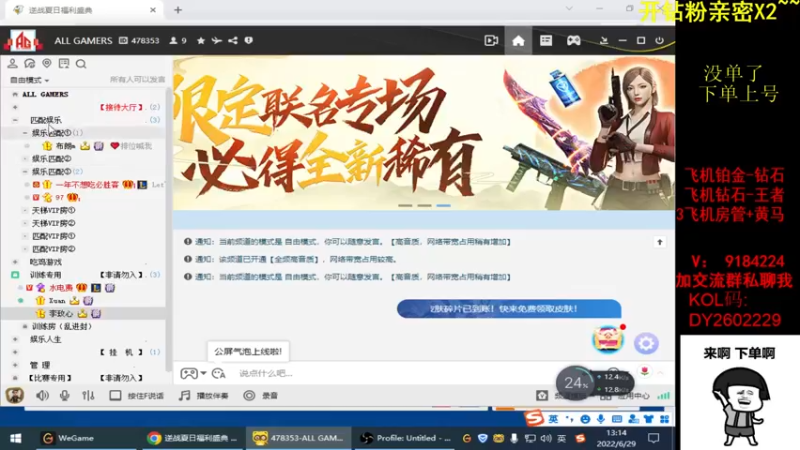This screenshot has width=800, height=450.
Task: Click the airplane icon in channel header
Action: [x=217, y=40]
